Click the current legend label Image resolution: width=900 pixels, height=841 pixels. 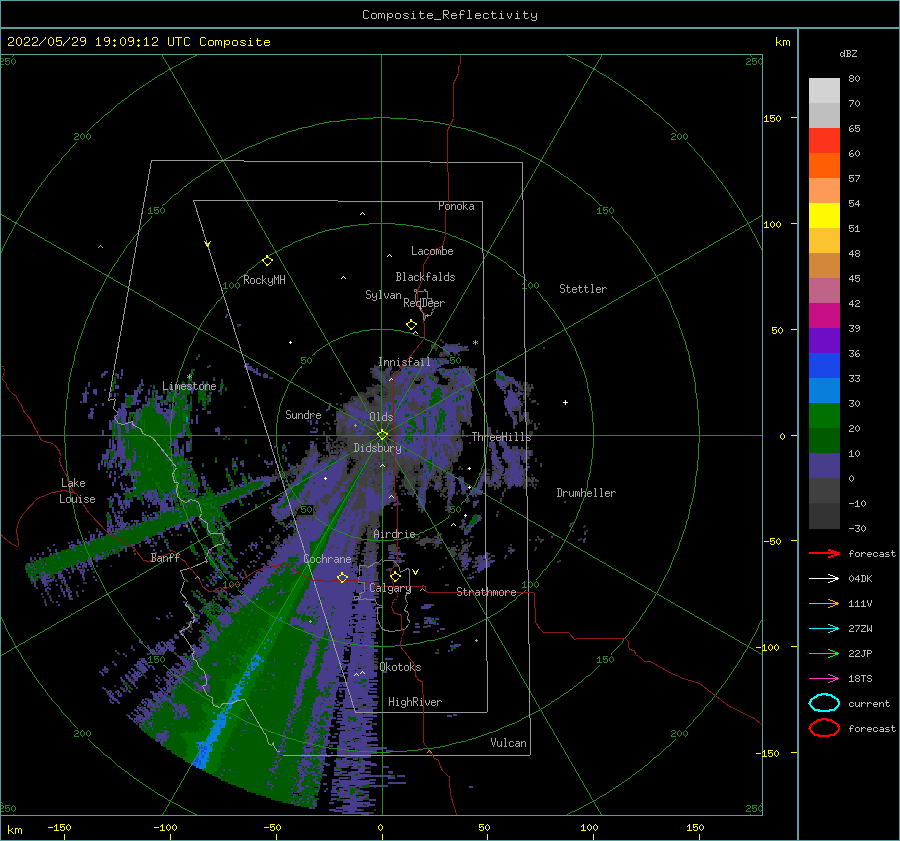[869, 704]
